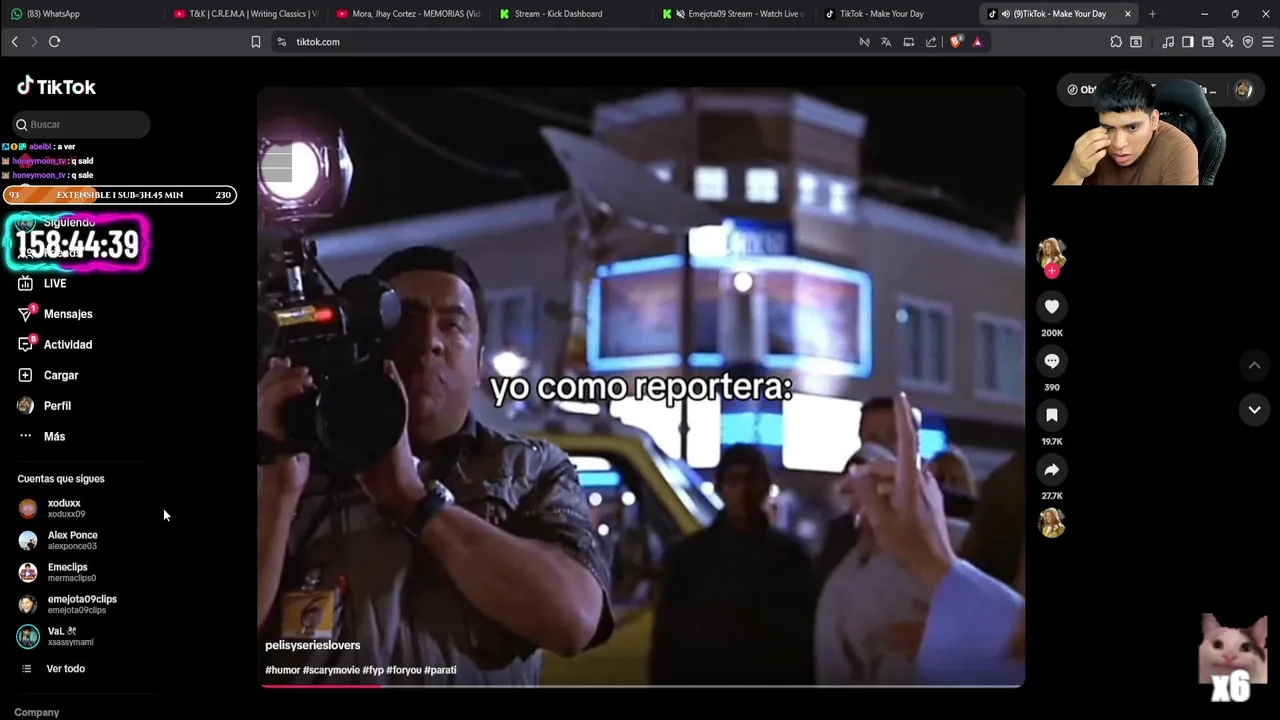The width and height of the screenshot is (1280, 720).
Task: Go to next video down arrow
Action: tap(1254, 409)
